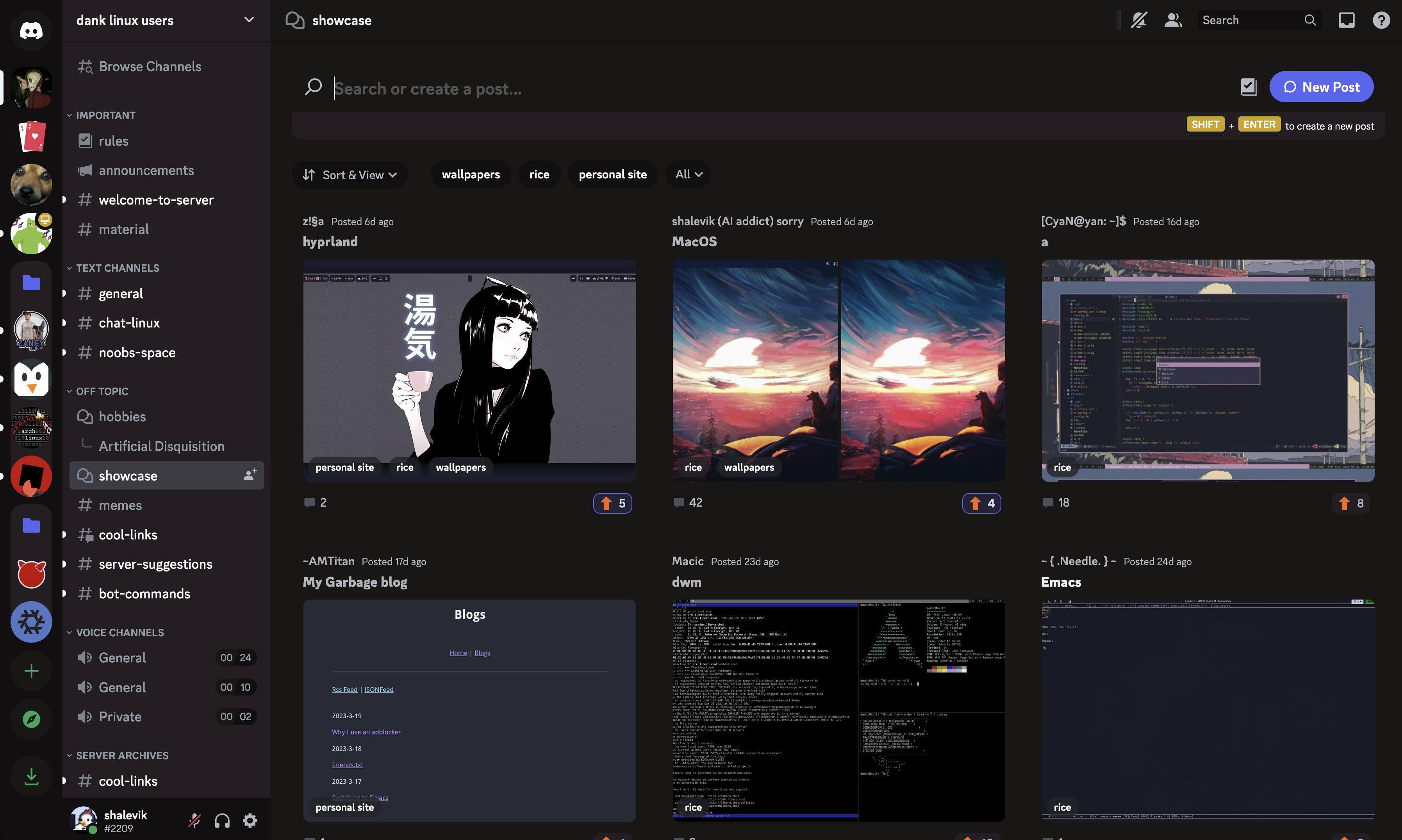Open the noobs-space channel
1402x840 pixels.
click(166, 352)
